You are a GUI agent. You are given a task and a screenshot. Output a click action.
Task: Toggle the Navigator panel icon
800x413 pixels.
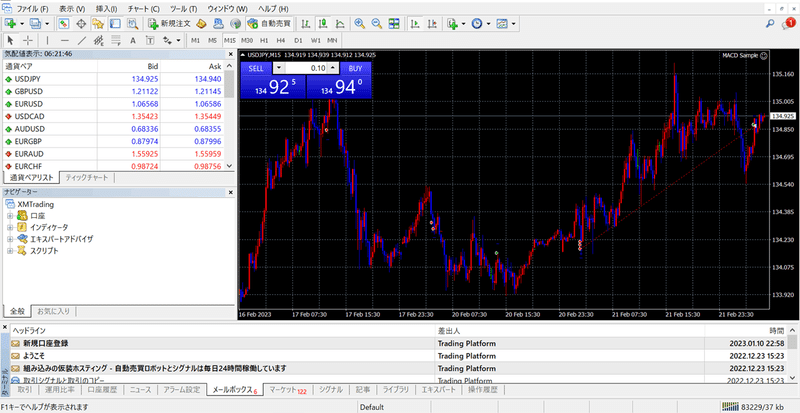click(98, 23)
